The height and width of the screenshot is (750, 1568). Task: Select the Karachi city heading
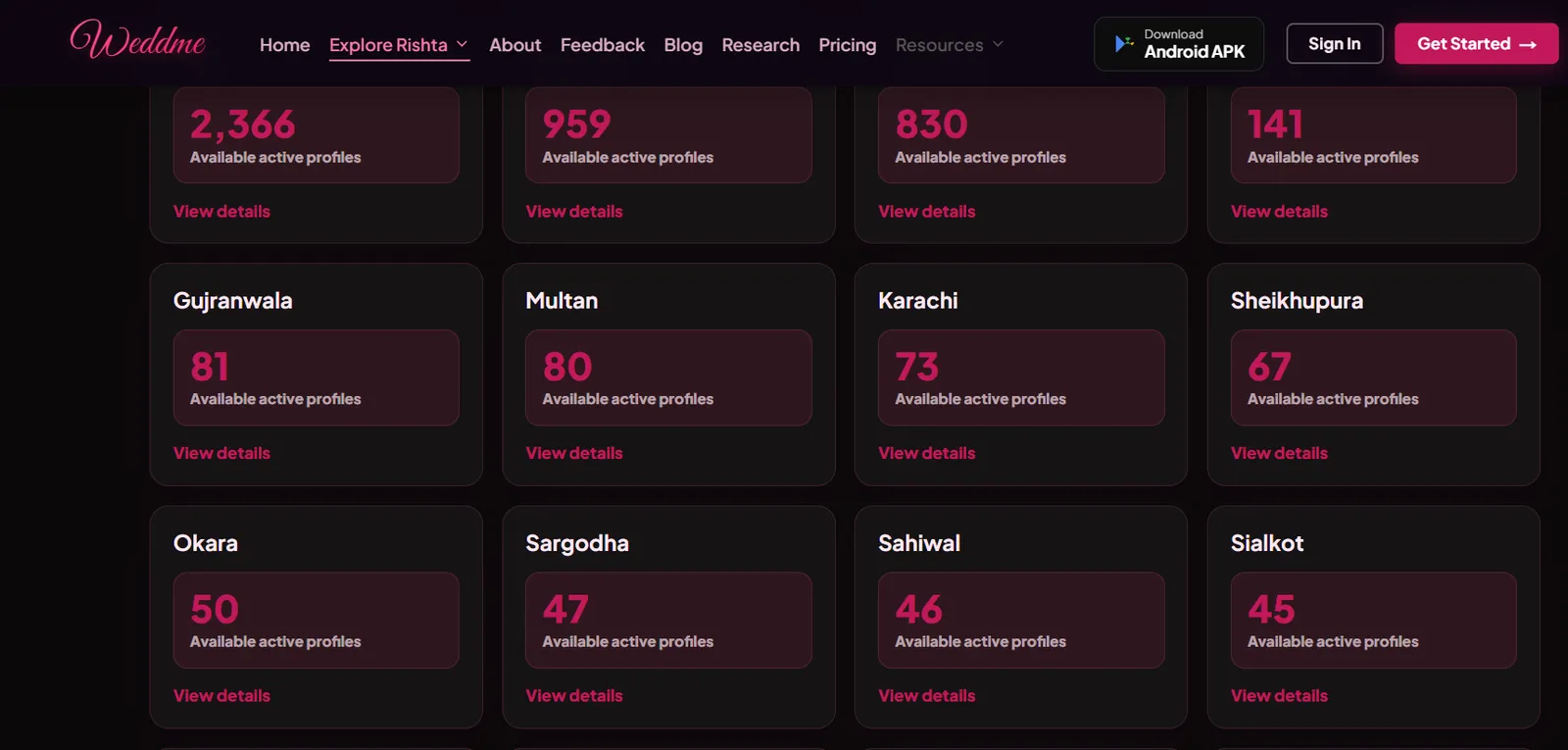918,301
